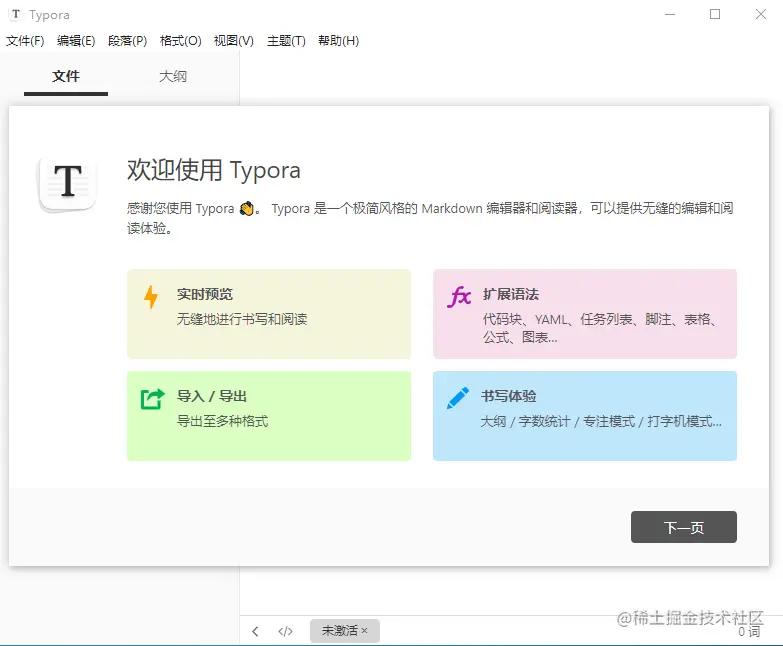Open the 文件(F) menu

pos(25,41)
